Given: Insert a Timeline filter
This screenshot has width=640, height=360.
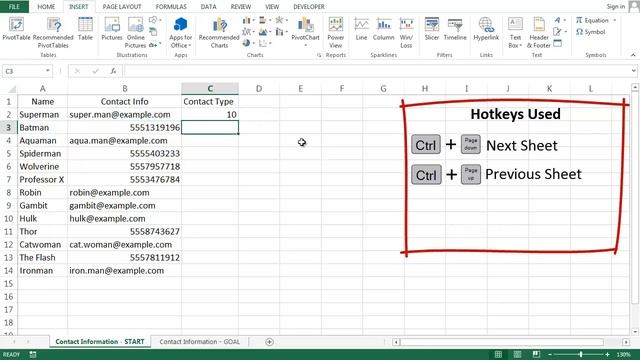Looking at the screenshot, I should pos(455,29).
